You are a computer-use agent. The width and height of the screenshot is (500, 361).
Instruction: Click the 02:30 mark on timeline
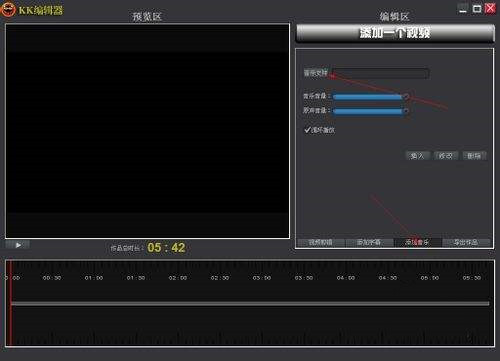click(220, 278)
